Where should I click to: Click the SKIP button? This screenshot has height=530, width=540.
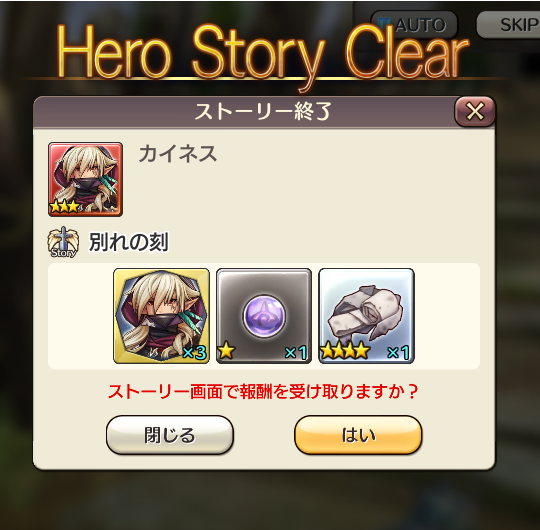click(509, 25)
